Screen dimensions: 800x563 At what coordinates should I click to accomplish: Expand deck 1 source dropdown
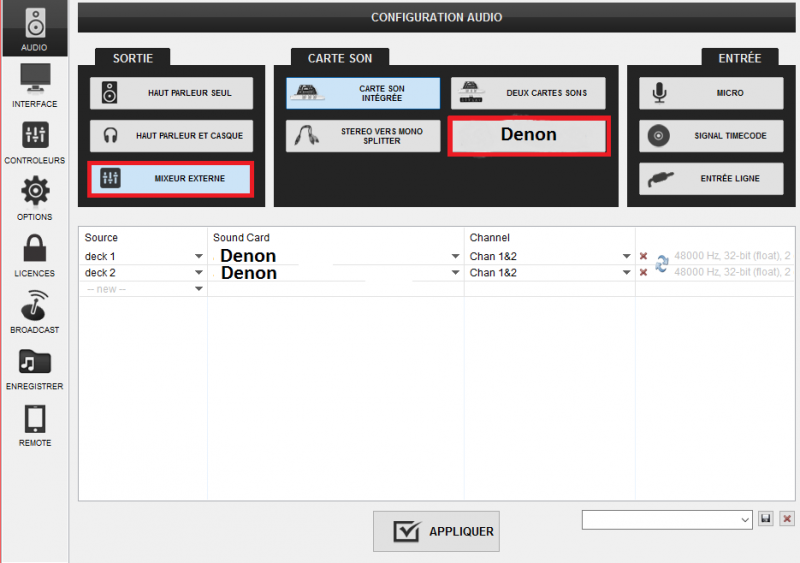199,256
